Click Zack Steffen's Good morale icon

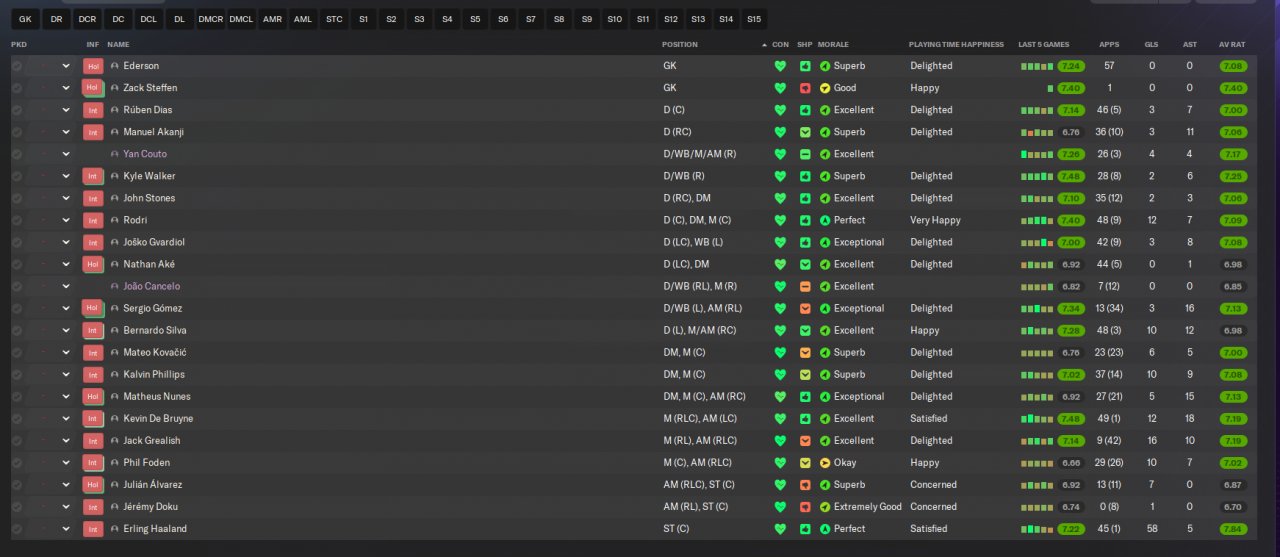[825, 88]
